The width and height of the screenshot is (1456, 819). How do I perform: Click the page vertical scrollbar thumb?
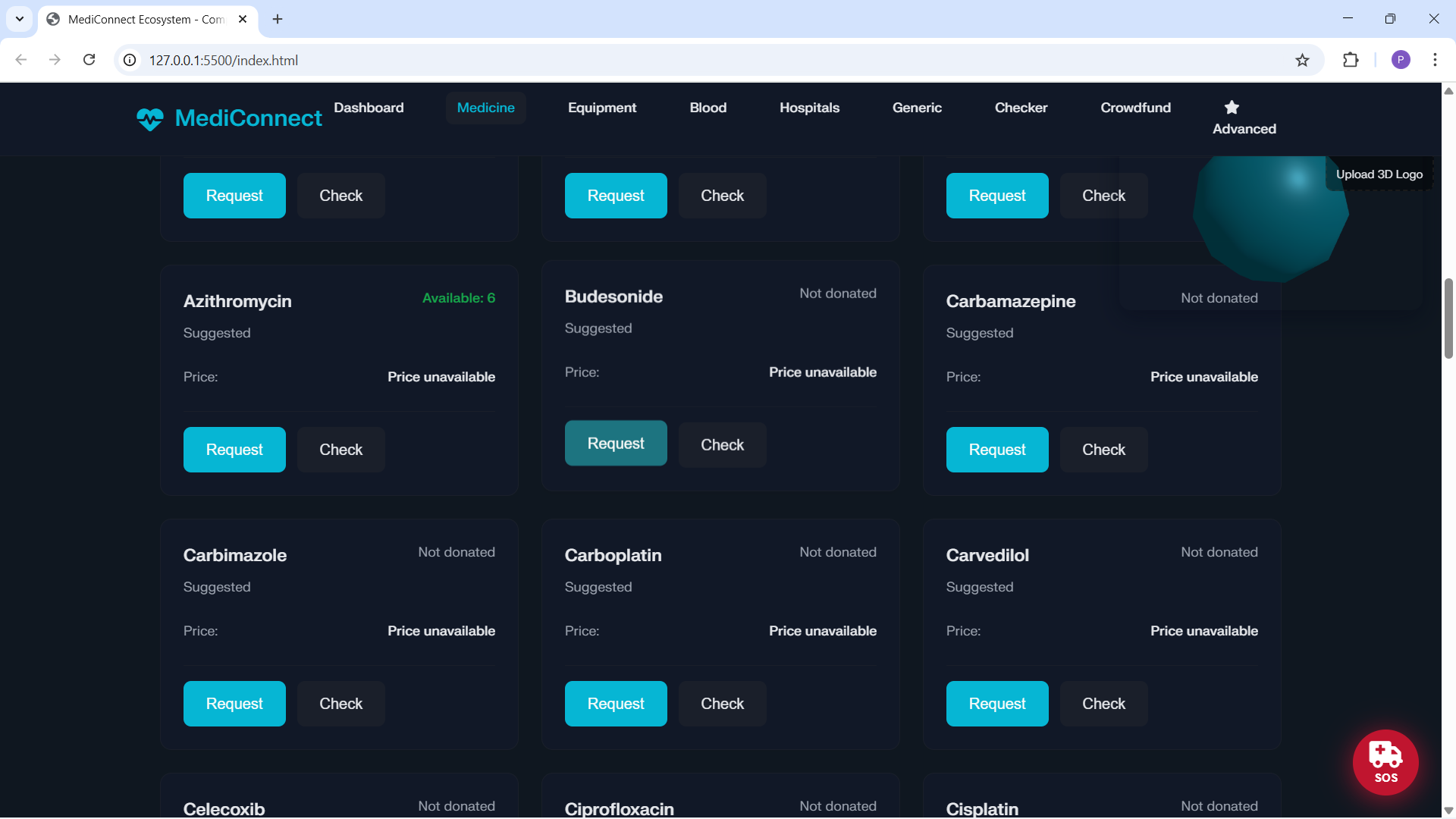1448,318
